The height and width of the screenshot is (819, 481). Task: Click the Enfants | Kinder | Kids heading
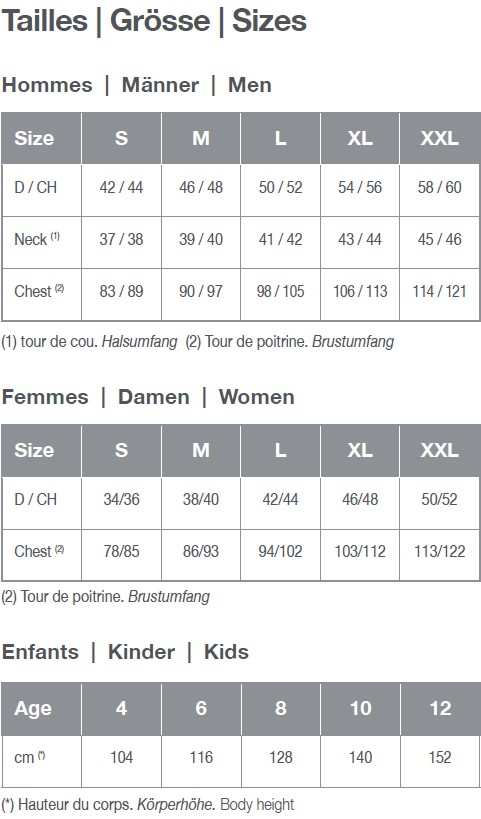pos(125,652)
